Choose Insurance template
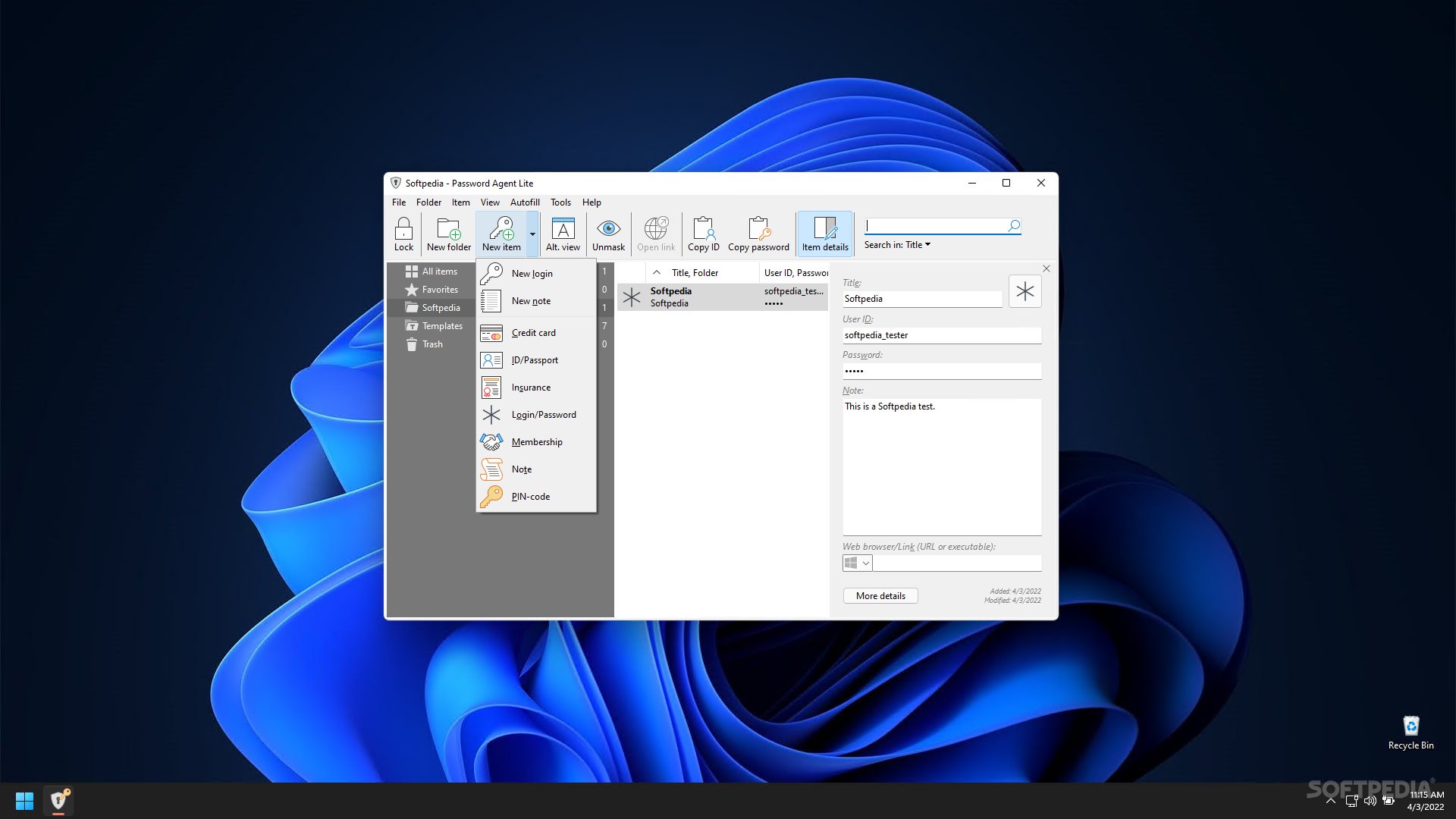The width and height of the screenshot is (1456, 819). click(536, 388)
